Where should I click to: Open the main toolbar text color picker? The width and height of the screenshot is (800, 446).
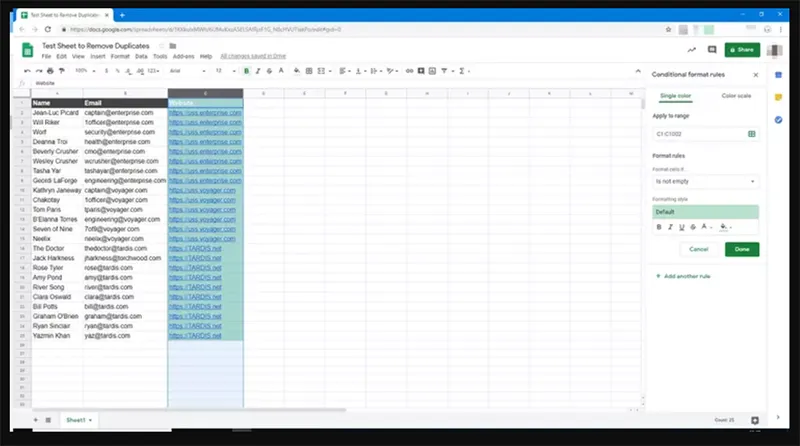tap(281, 71)
